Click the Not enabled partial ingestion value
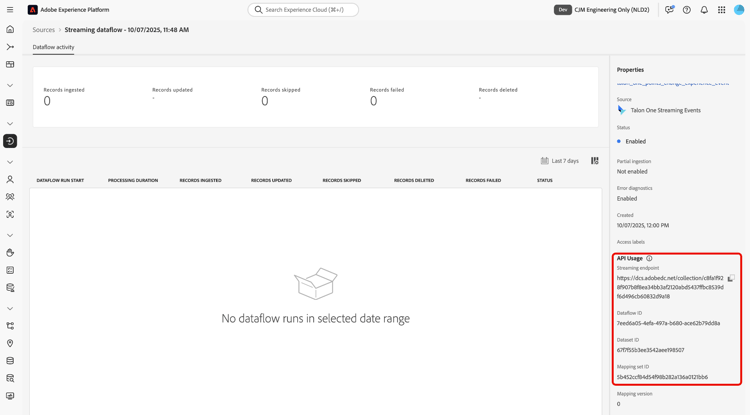 coord(632,172)
